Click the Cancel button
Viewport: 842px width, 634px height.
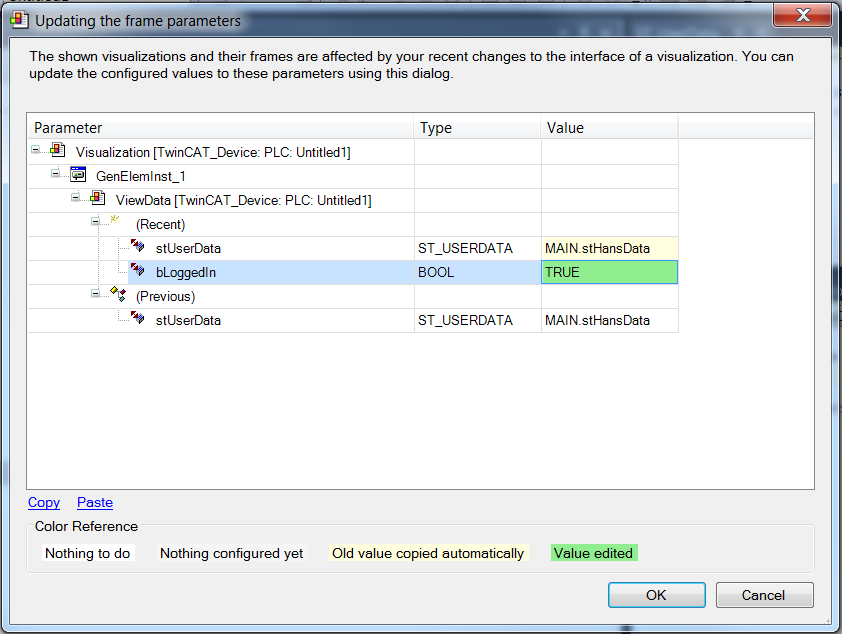coord(764,595)
